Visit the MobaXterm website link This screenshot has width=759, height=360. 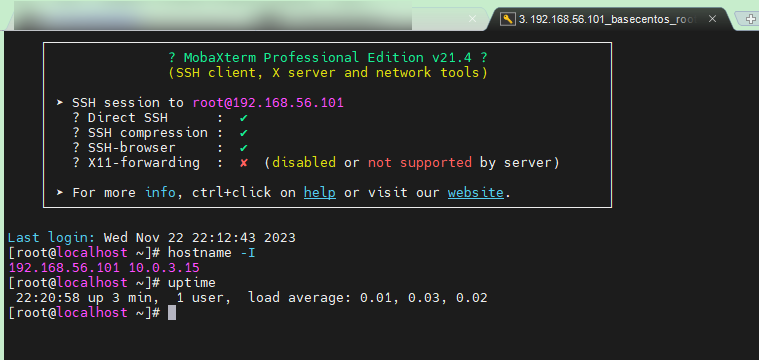point(475,193)
